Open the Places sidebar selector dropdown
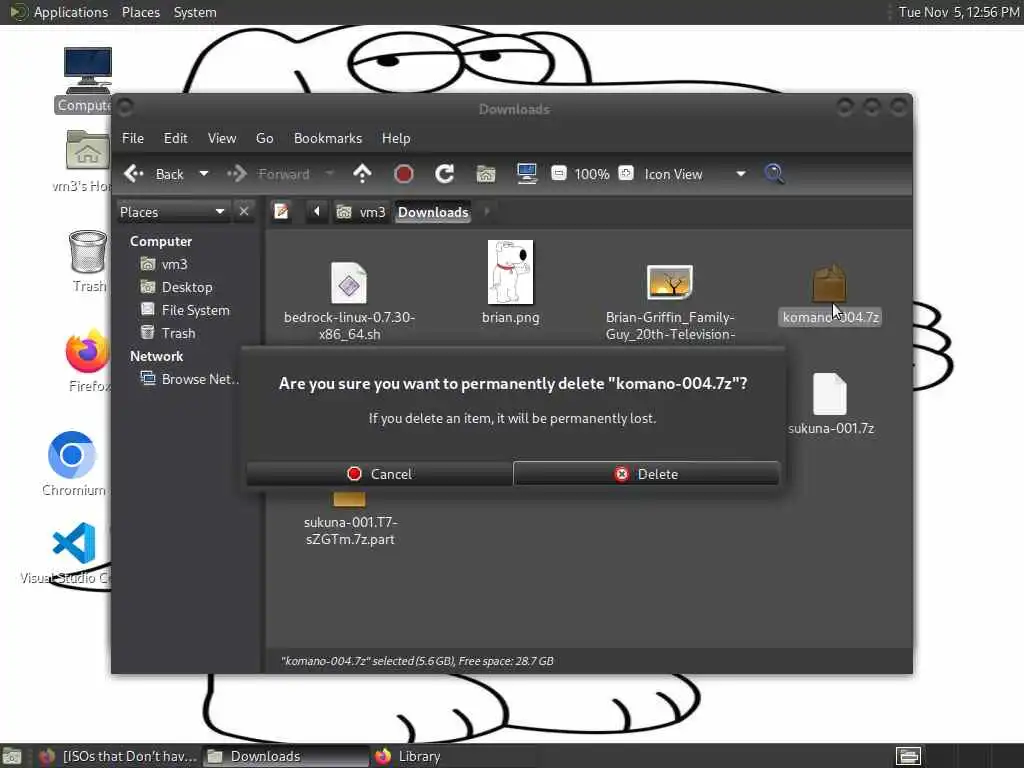 [172, 212]
